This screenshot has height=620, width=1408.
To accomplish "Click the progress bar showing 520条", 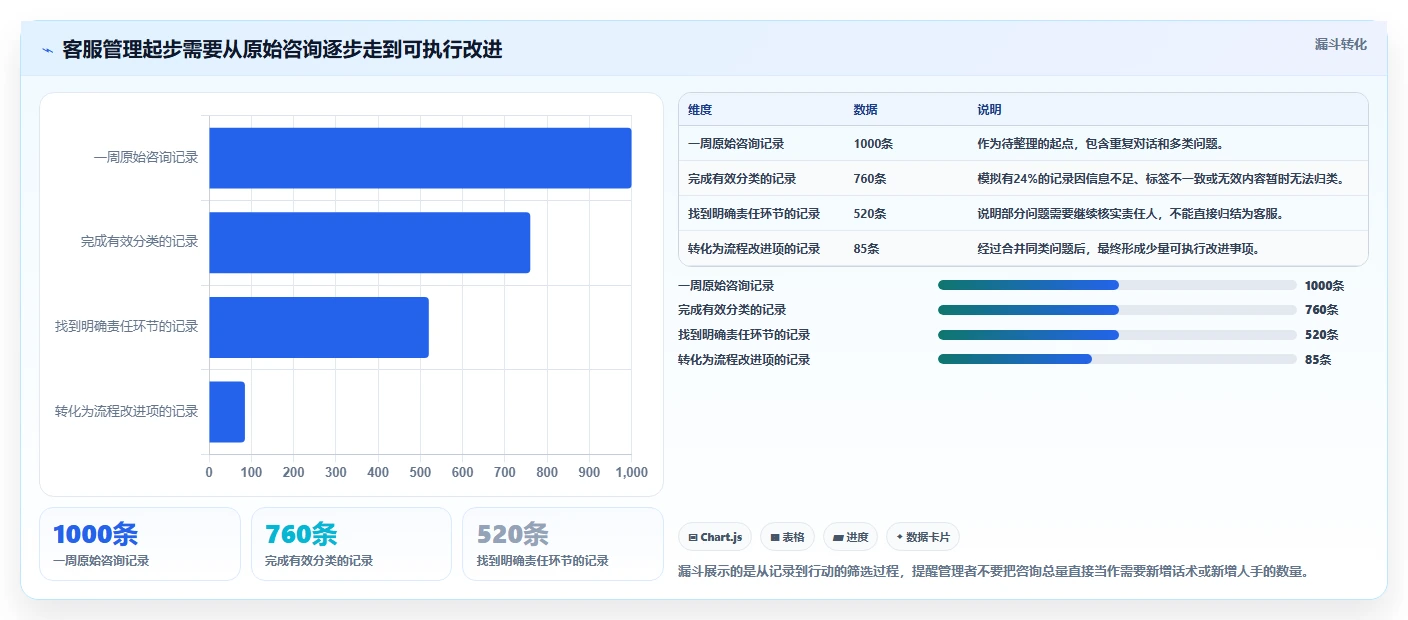I will coord(1117,335).
